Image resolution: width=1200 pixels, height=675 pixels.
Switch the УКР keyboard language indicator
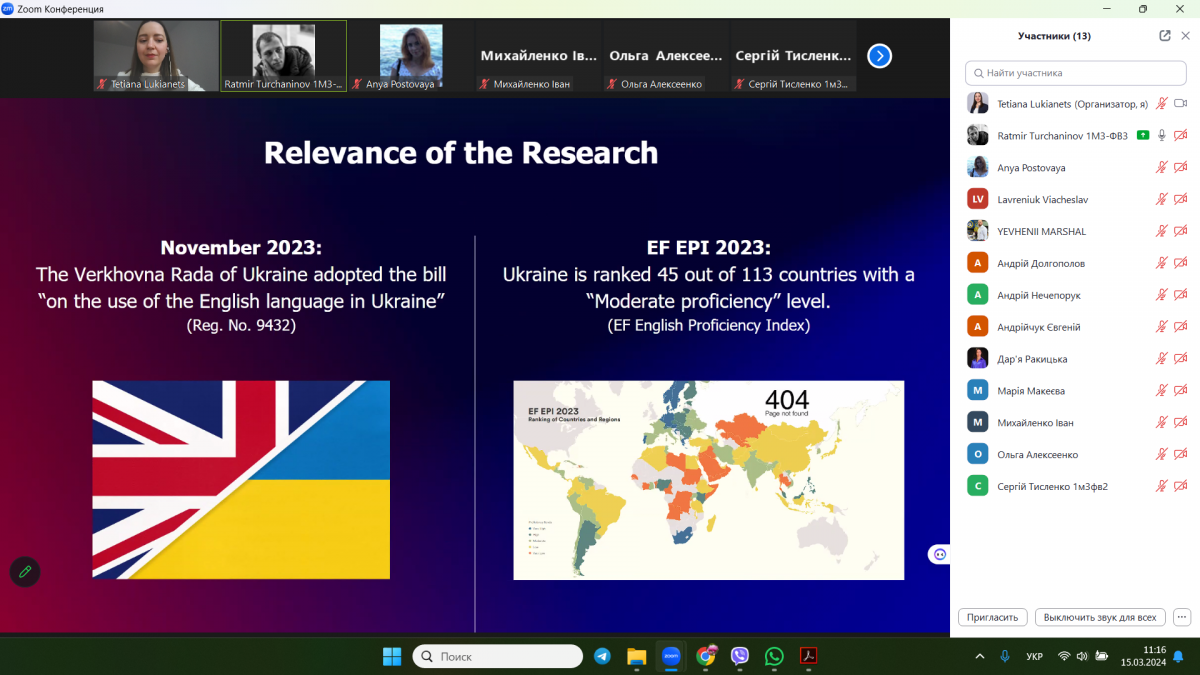1035,656
